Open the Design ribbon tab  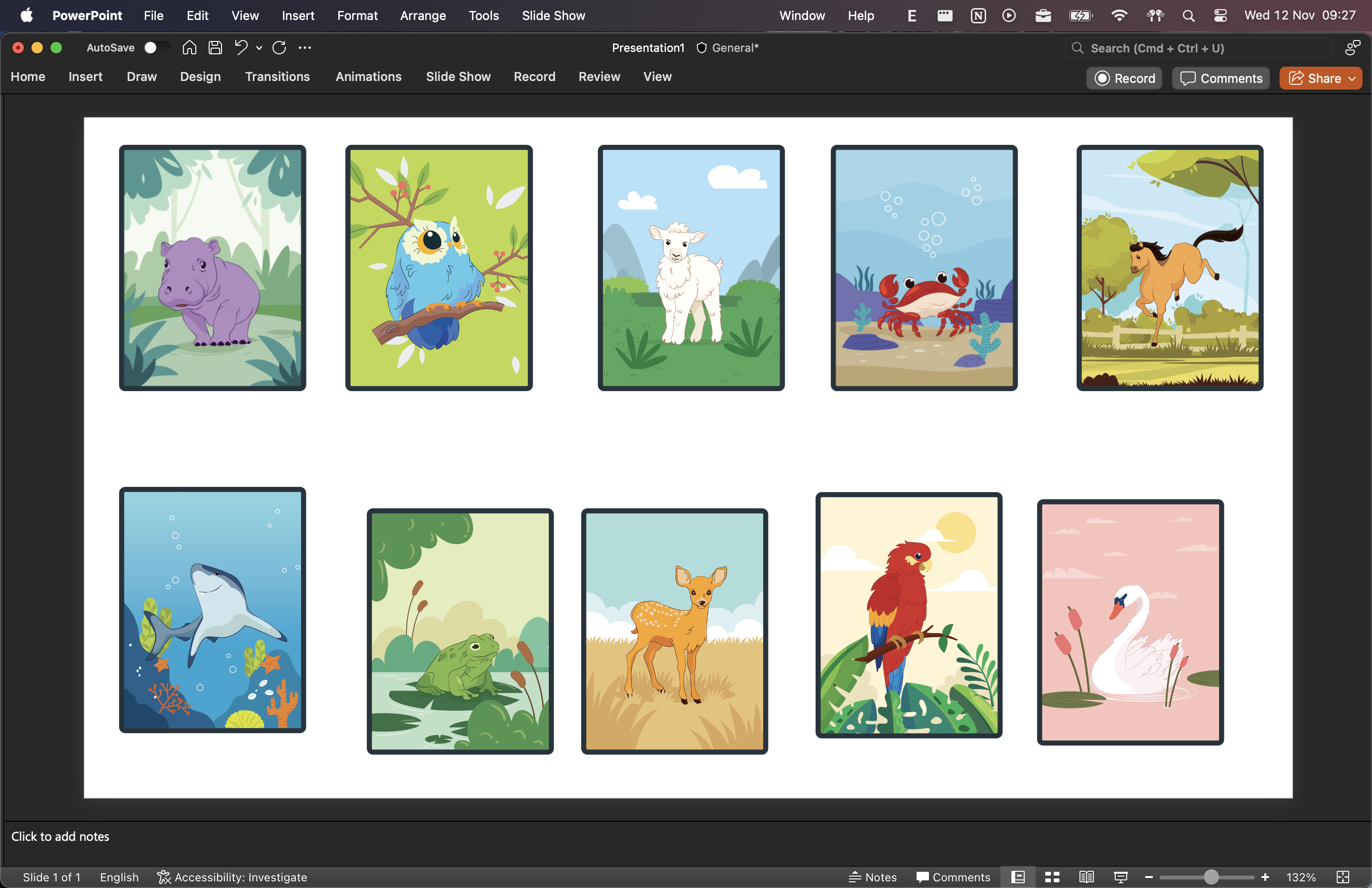(200, 77)
